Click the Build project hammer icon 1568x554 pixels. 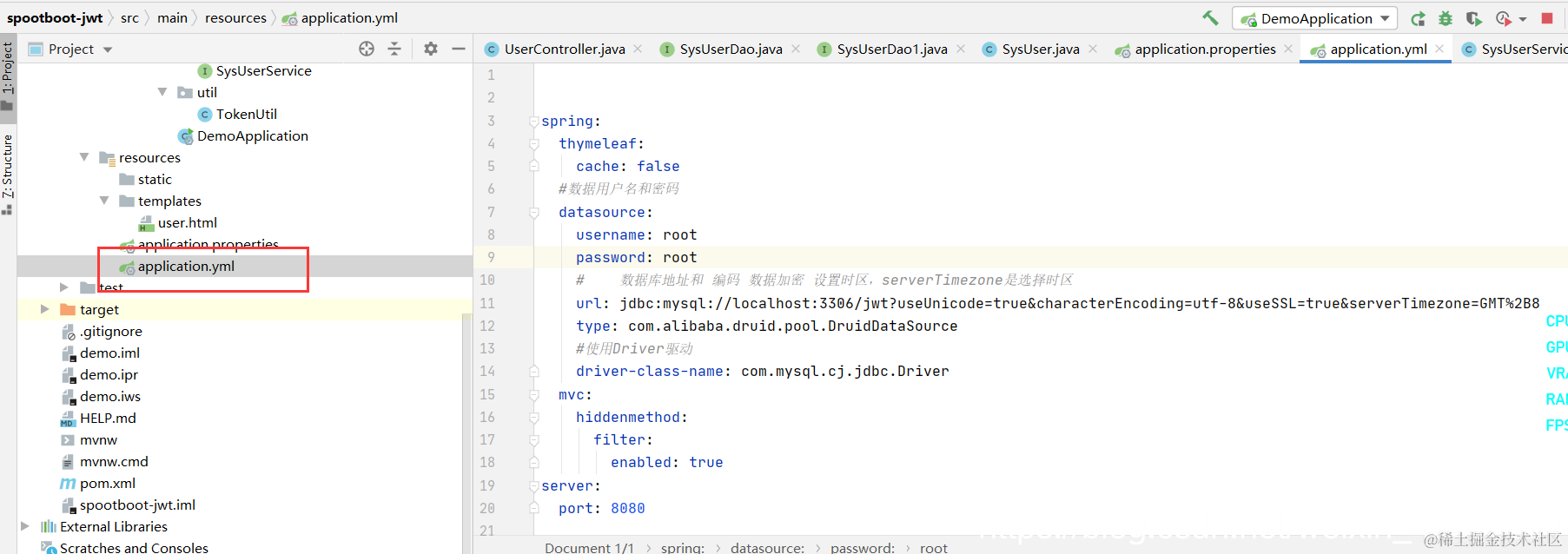[1210, 17]
